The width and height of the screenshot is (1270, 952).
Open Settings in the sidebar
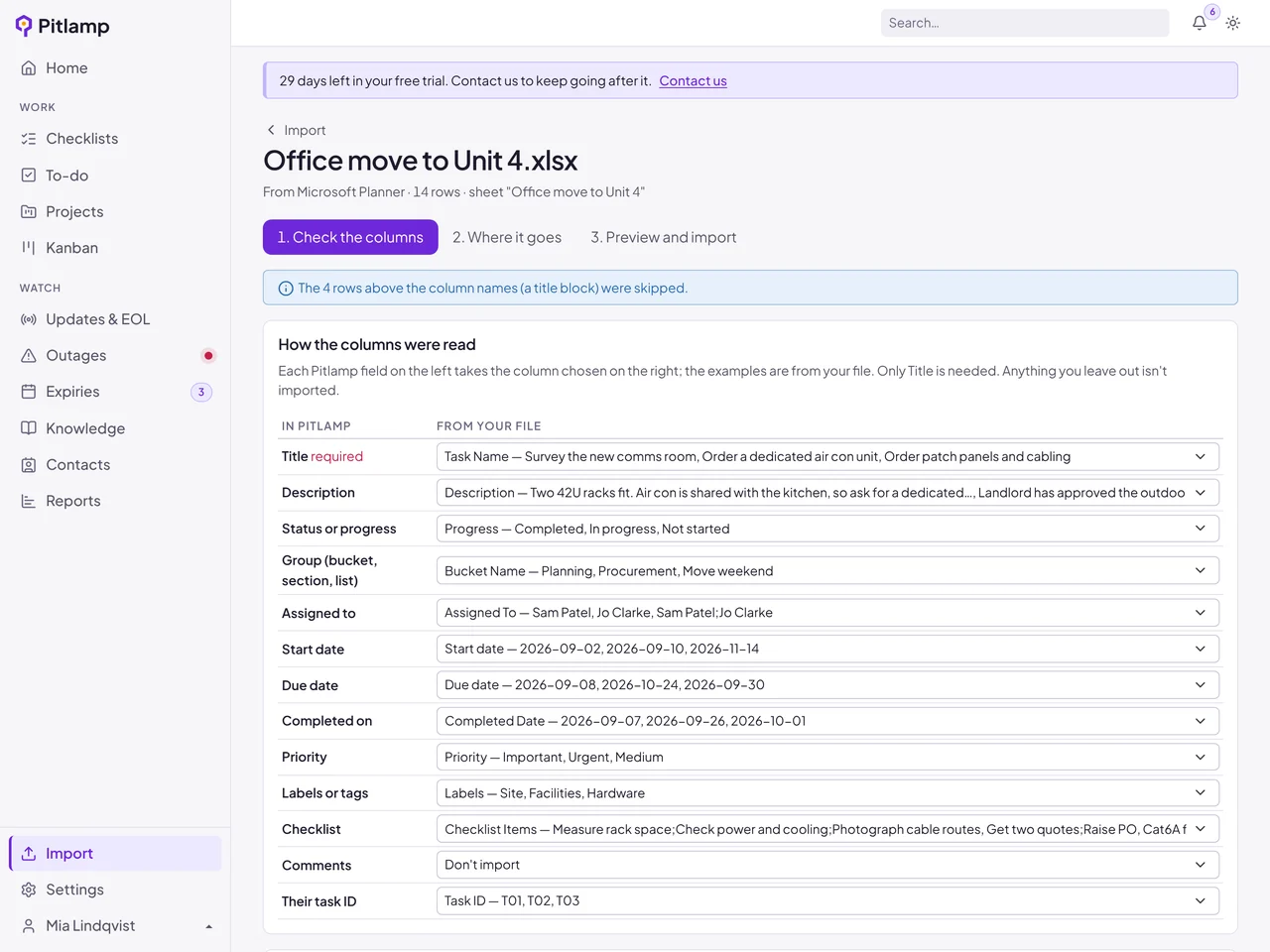(115, 890)
